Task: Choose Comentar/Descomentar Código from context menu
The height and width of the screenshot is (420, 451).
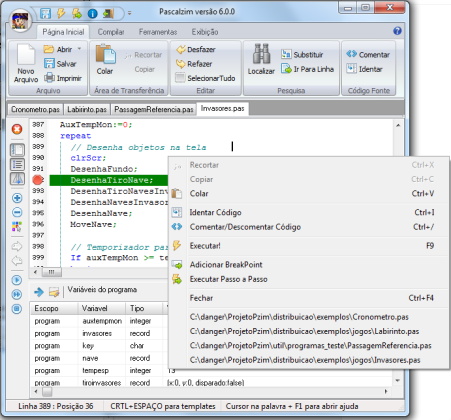Action: (309, 227)
